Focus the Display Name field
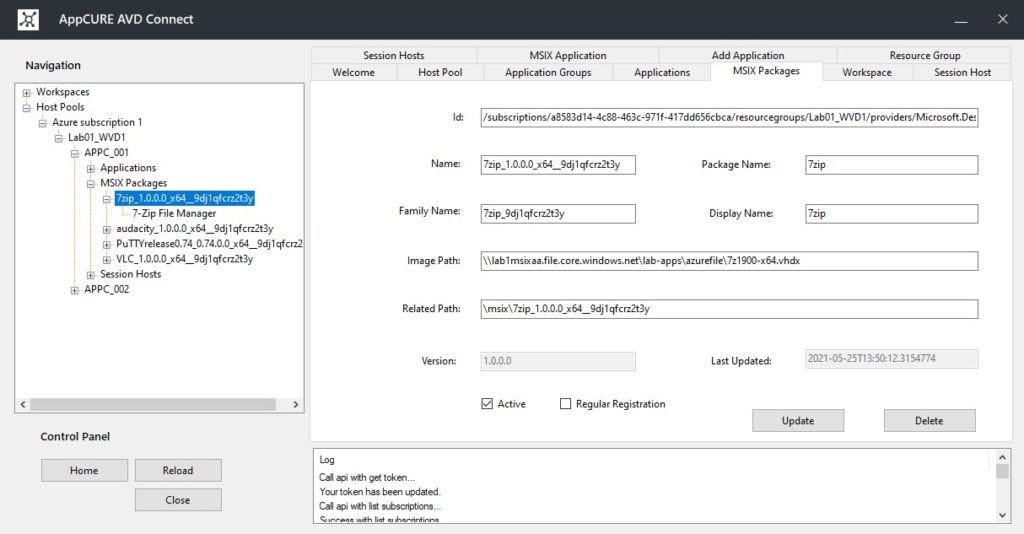Viewport: 1024px width, 534px height. (x=891, y=213)
